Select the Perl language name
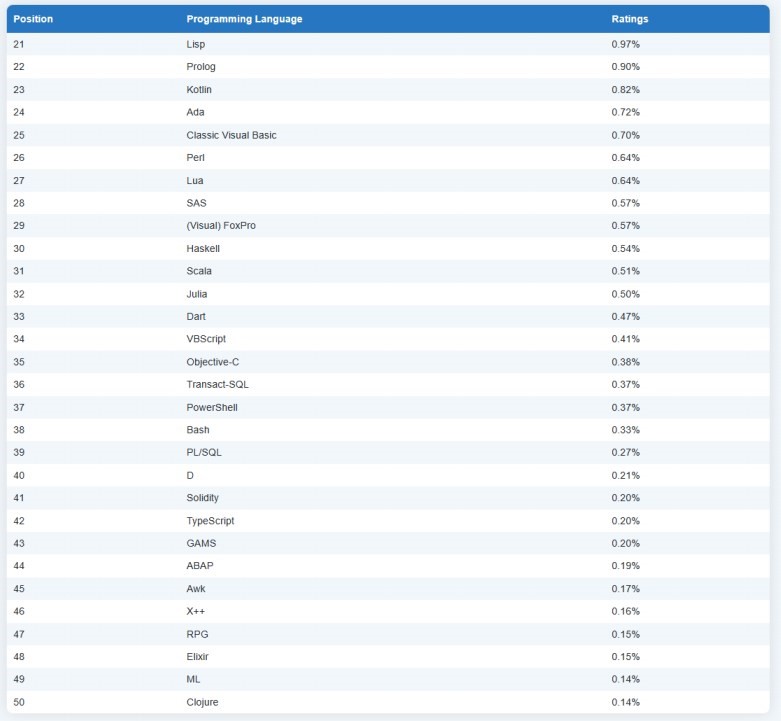Image resolution: width=781 pixels, height=721 pixels. point(196,158)
